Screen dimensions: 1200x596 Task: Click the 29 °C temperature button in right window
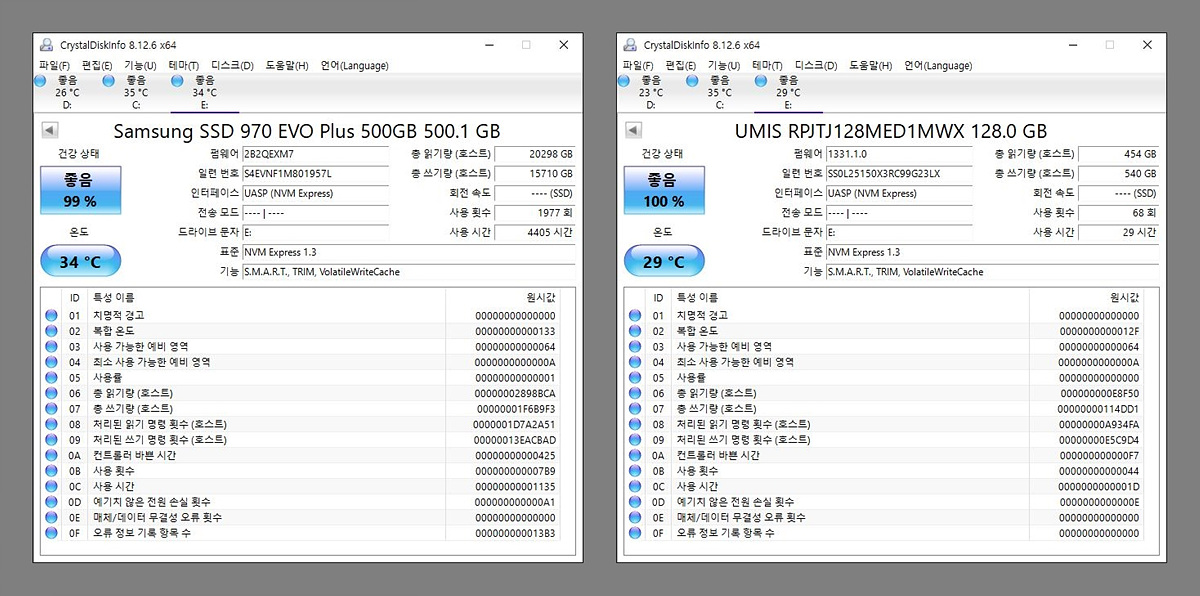click(664, 262)
